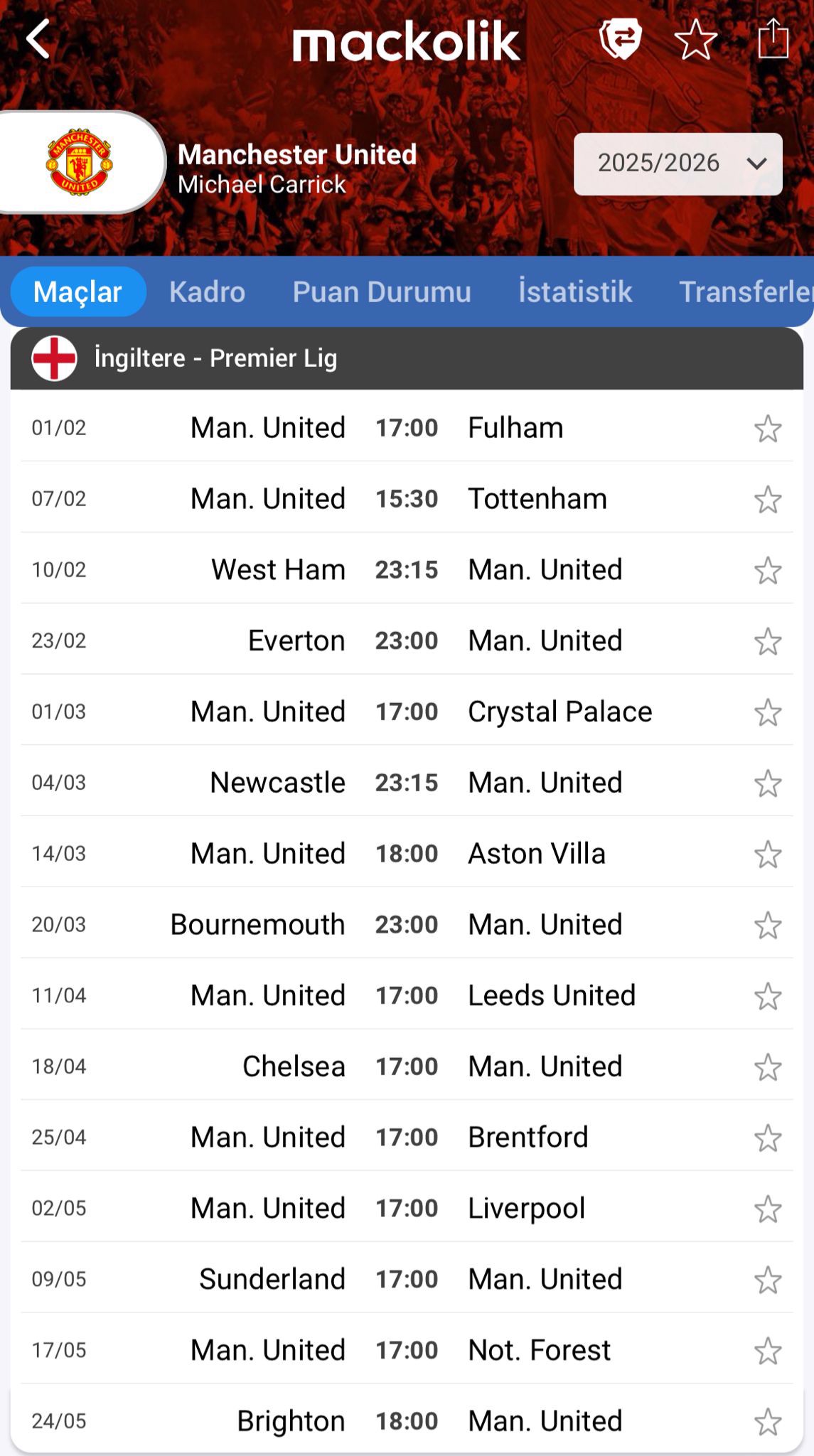Favorite the West Ham match star
814x1456 pixels.
coord(768,571)
